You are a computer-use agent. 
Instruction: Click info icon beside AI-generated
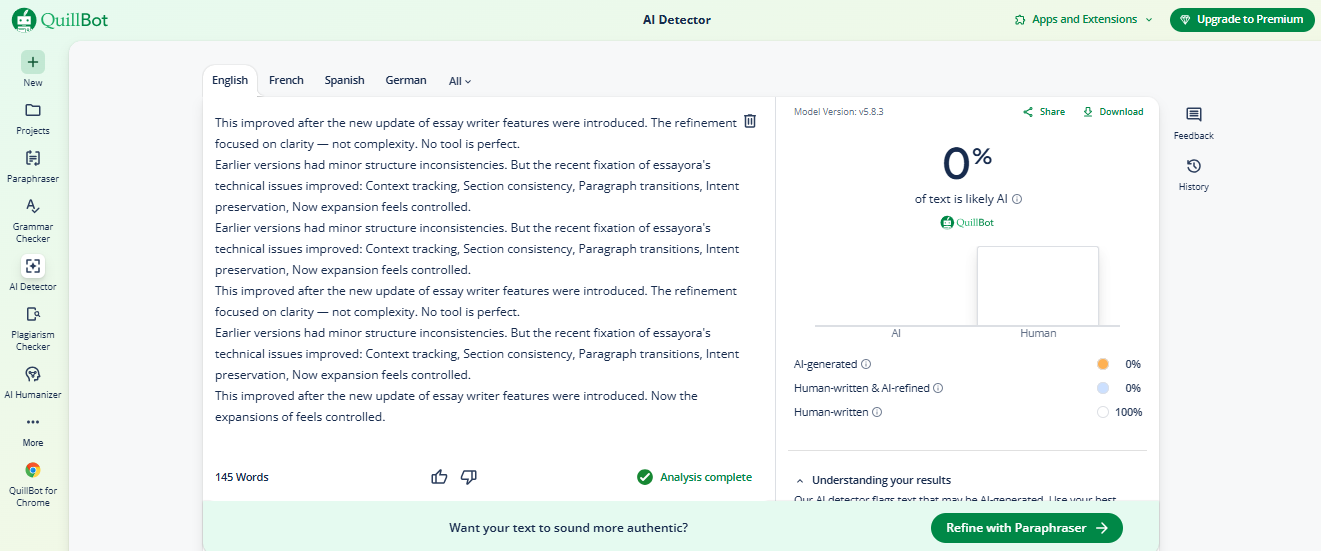(x=866, y=364)
